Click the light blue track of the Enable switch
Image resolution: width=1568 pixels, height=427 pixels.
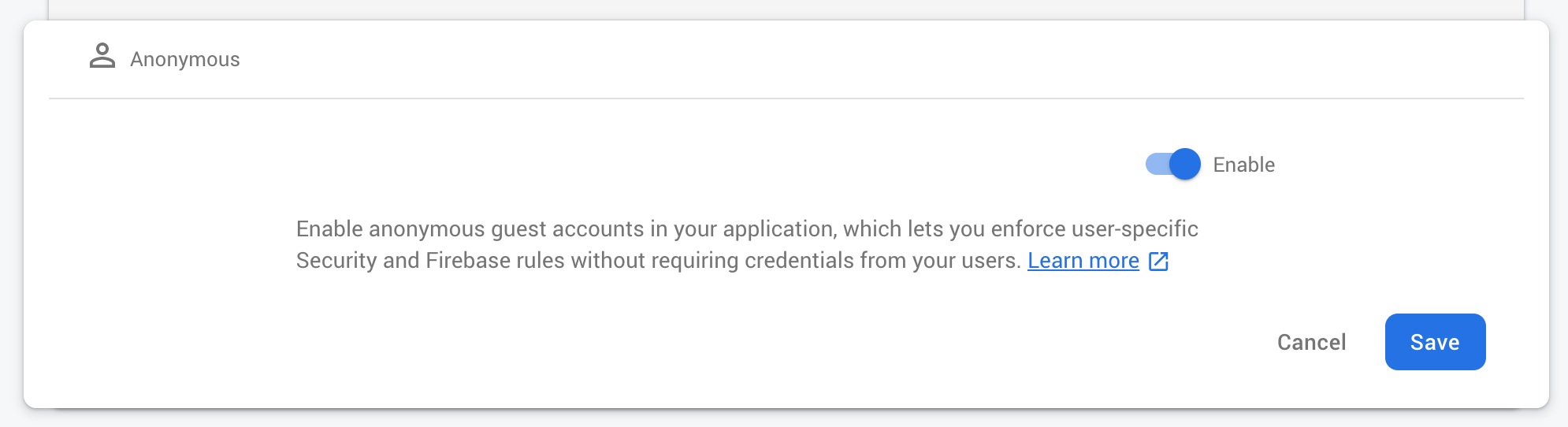(x=1156, y=165)
